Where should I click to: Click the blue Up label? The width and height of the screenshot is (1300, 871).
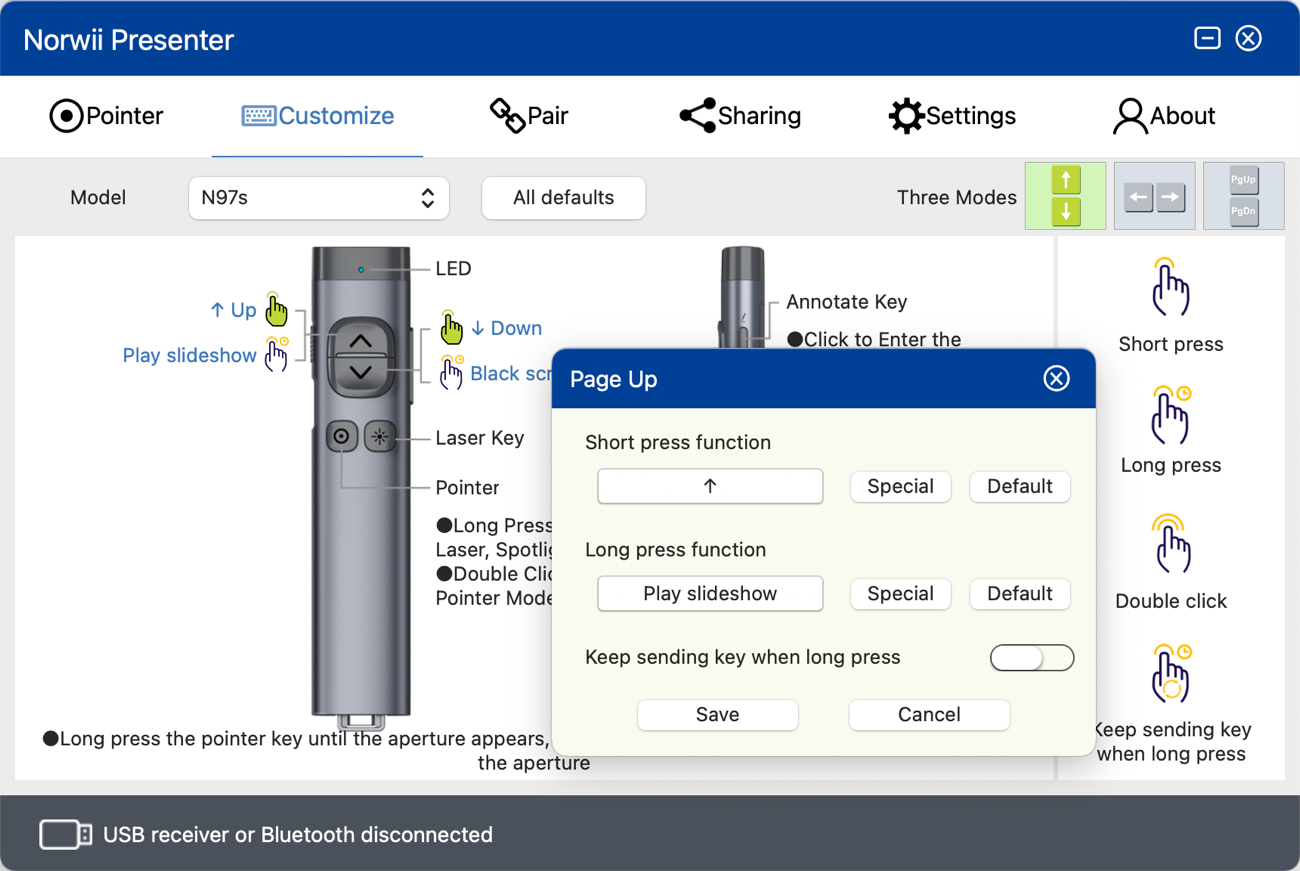point(233,310)
